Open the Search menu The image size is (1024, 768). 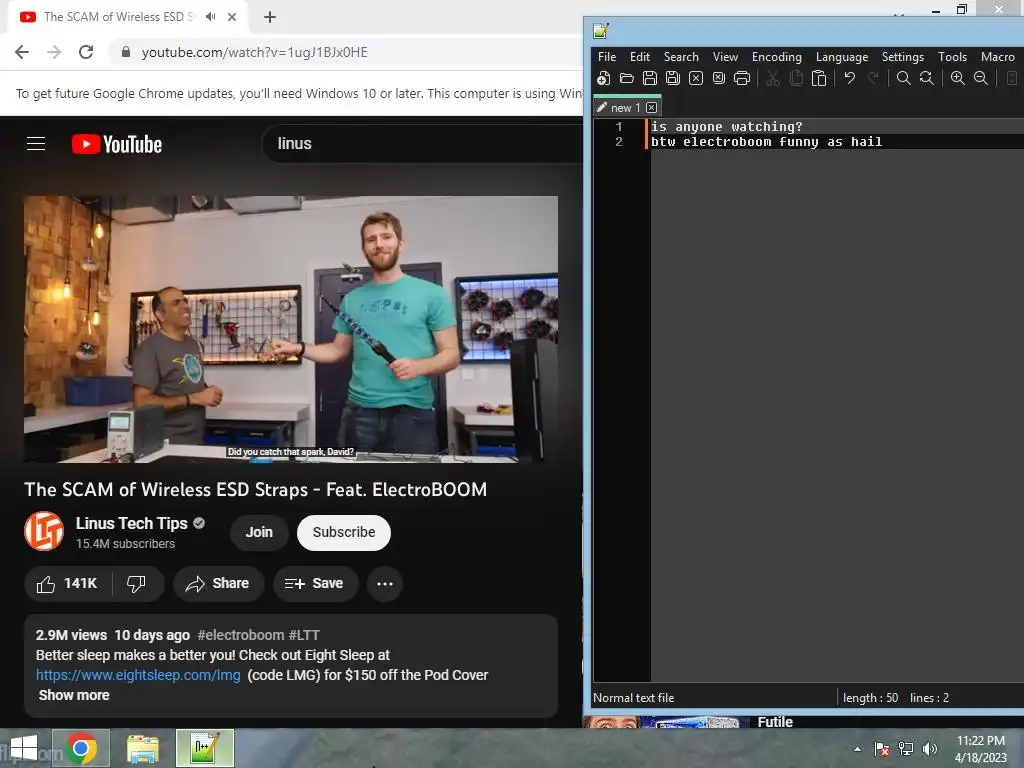pyautogui.click(x=681, y=57)
